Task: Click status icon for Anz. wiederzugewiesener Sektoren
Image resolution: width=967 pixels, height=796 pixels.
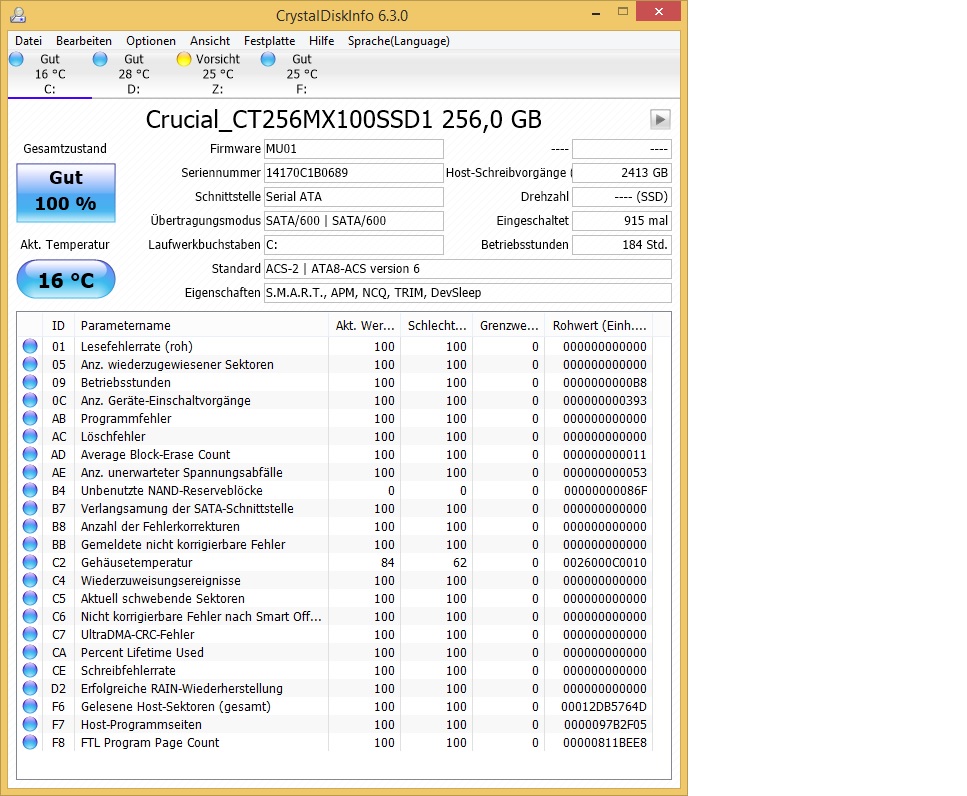Action: tap(30, 364)
